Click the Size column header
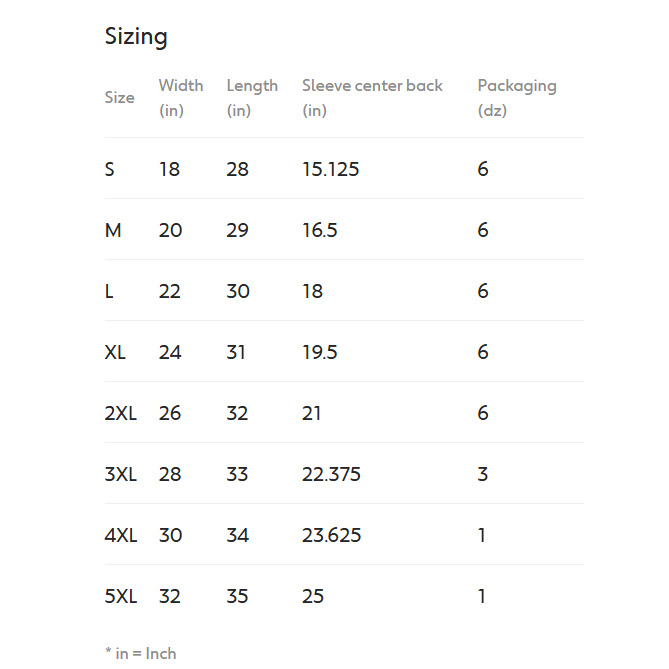The image size is (669, 669). click(119, 98)
